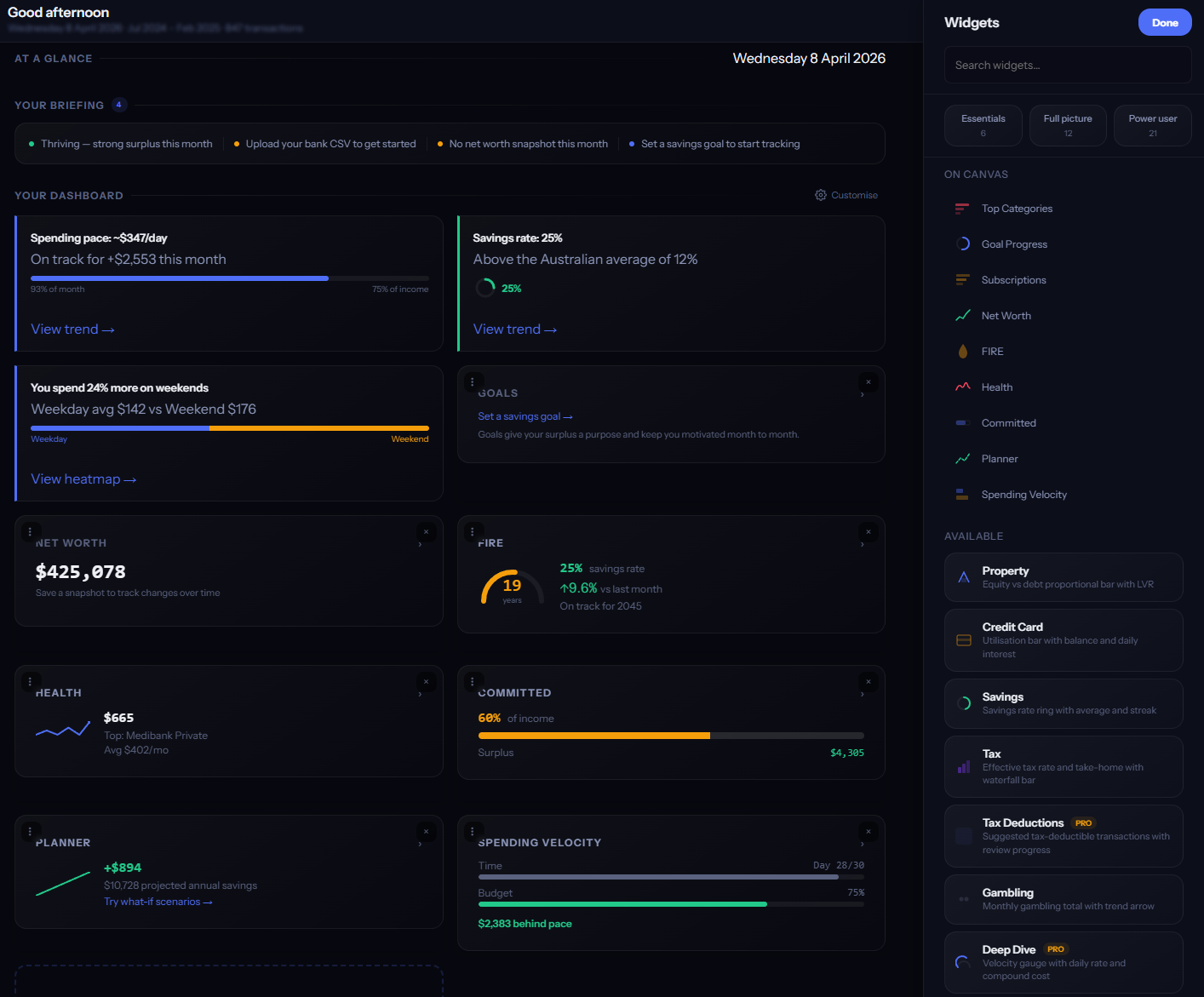Click the Customise gear icon

tap(820, 195)
